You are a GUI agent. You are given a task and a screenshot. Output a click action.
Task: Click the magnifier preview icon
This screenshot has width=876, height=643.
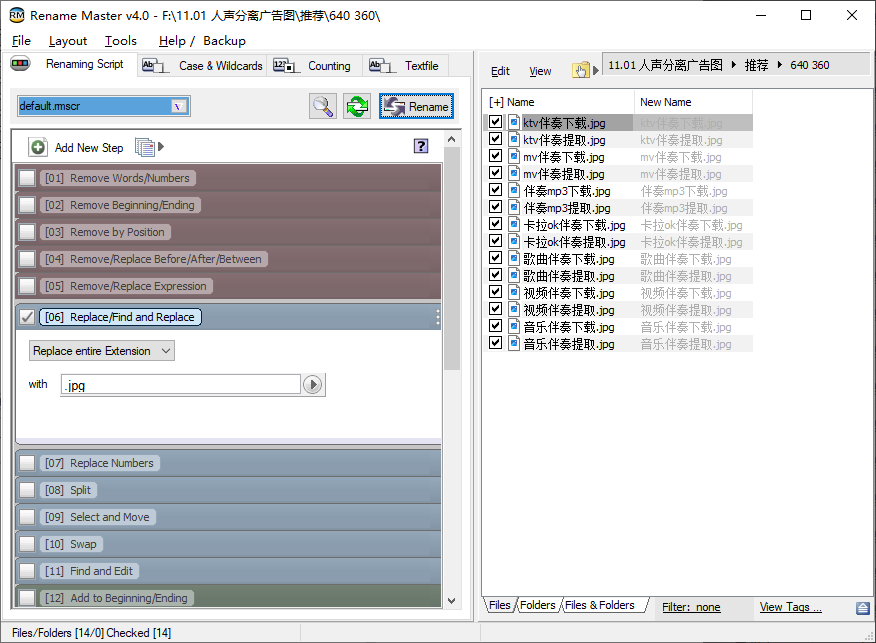pyautogui.click(x=323, y=106)
